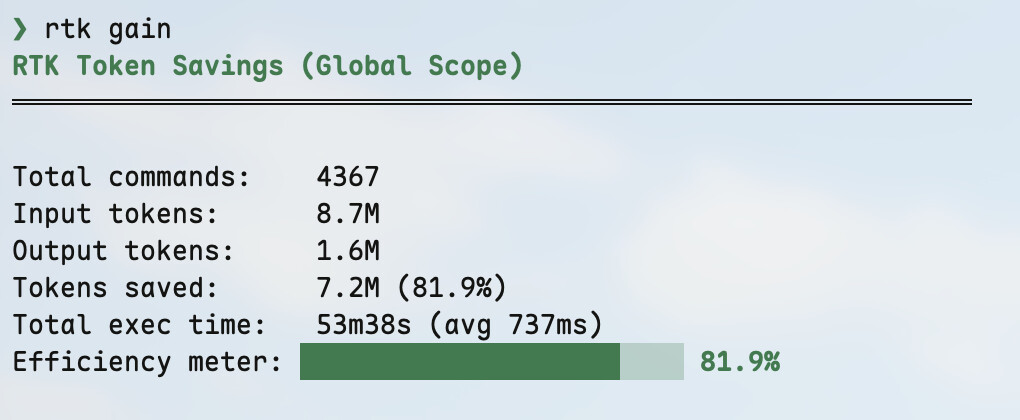Click the 'Efficiency meter:' label

pos(147,362)
